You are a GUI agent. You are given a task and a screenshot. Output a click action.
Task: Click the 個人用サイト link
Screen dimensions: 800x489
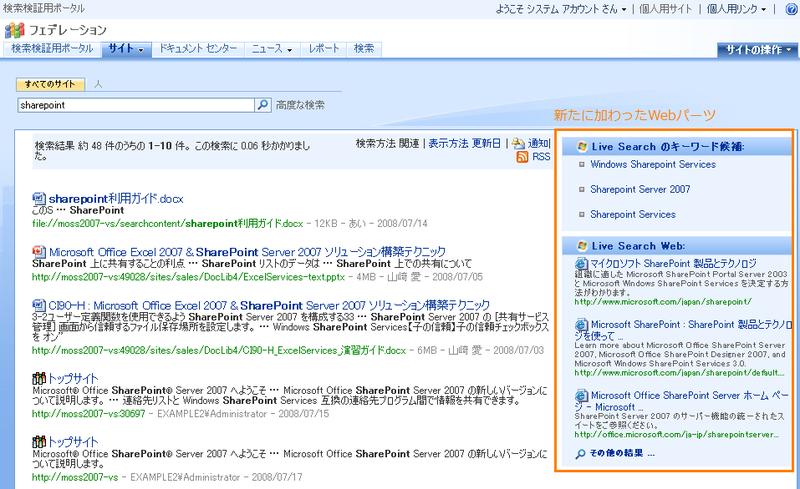tap(665, 9)
